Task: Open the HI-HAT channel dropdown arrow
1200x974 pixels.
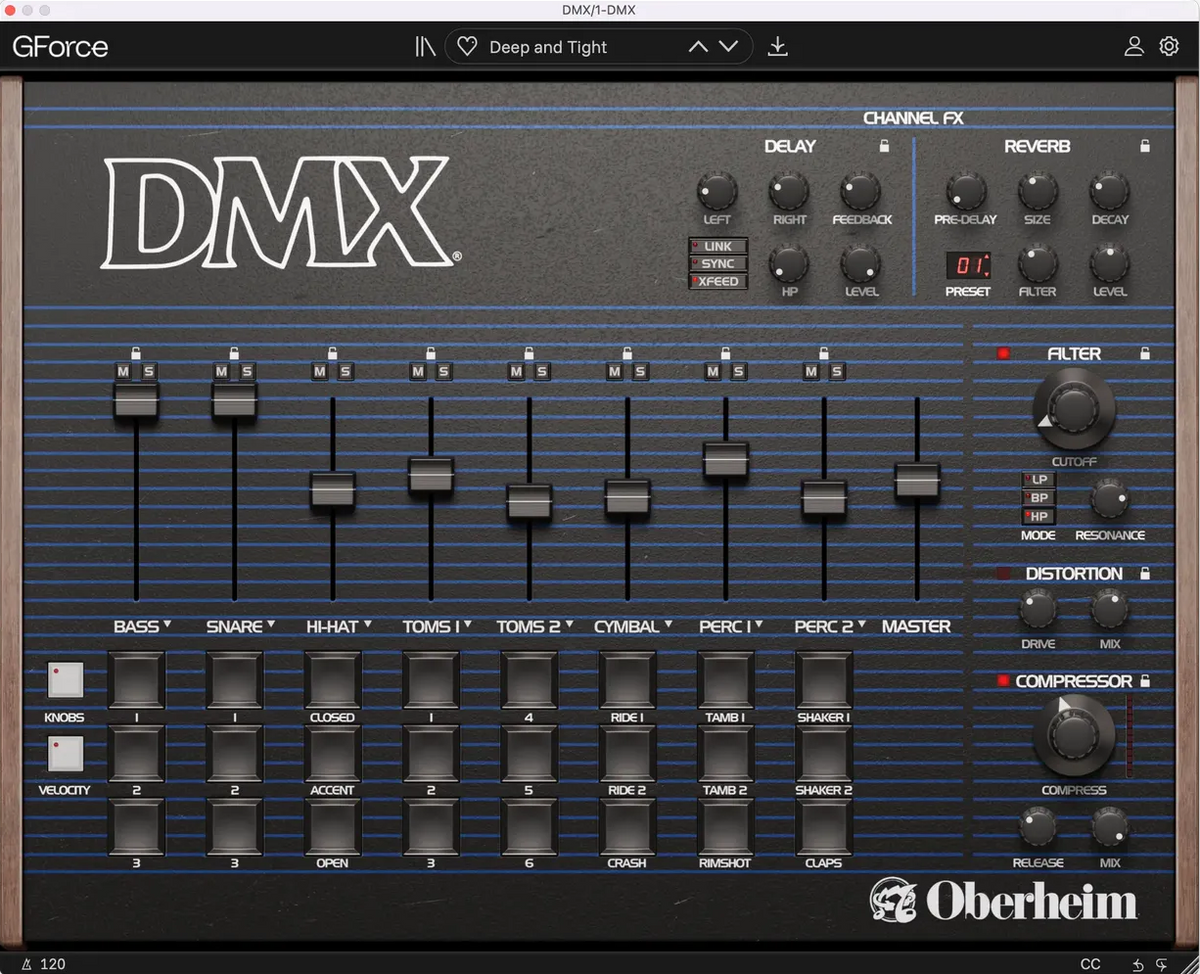Action: point(367,624)
